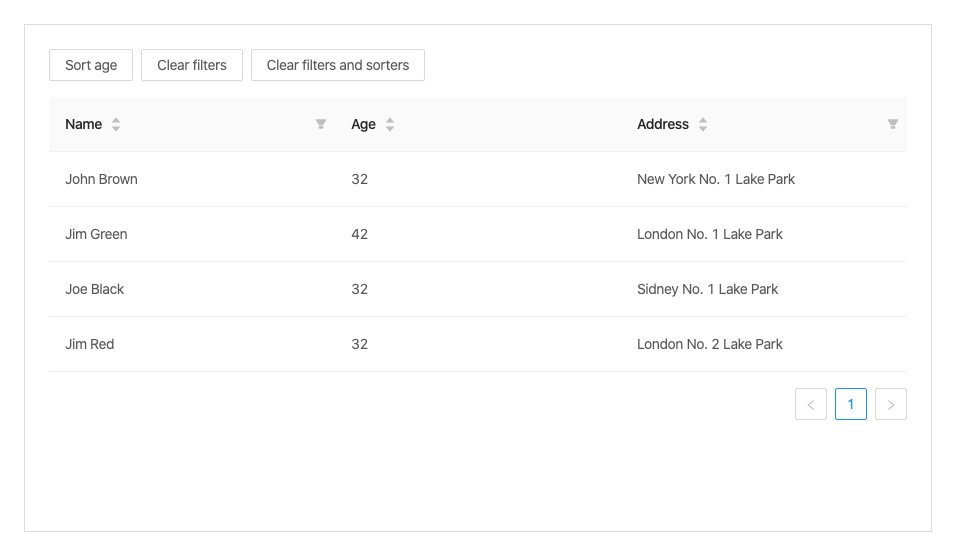Click the Address column sort arrows
The height and width of the screenshot is (556, 956).
tap(703, 125)
